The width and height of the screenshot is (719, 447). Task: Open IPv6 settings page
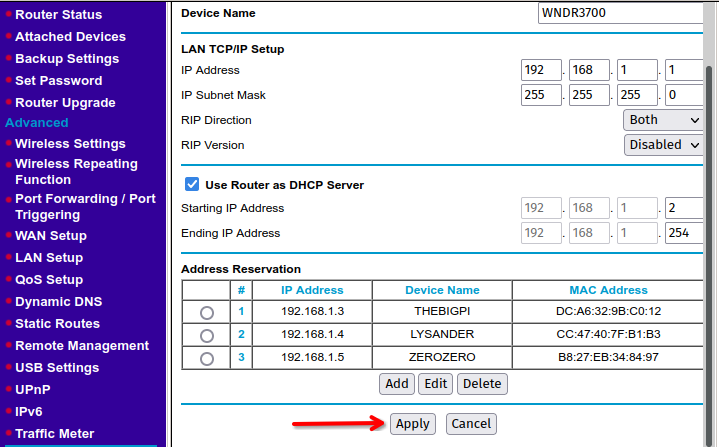[x=28, y=412]
